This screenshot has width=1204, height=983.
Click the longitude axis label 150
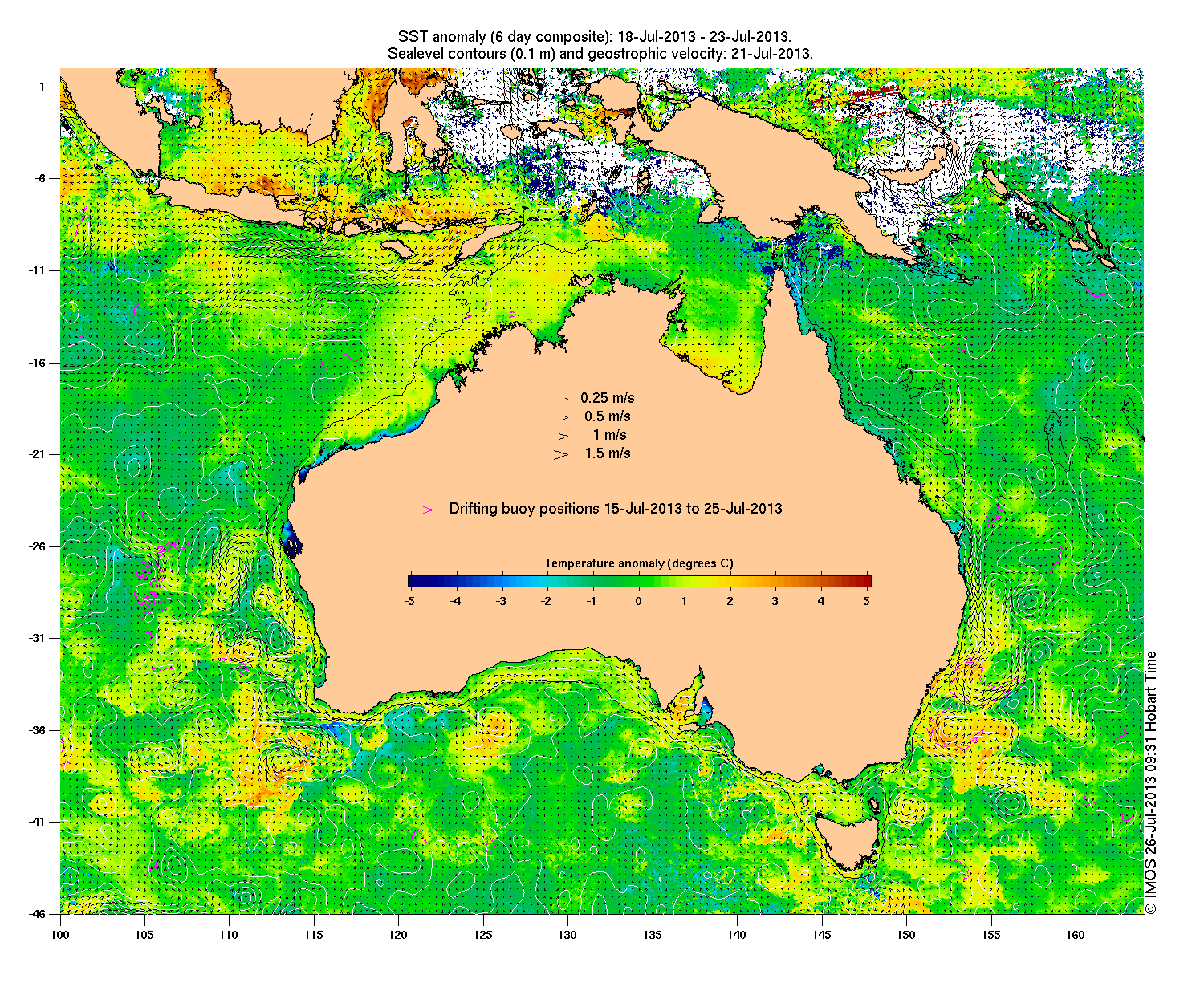[x=906, y=935]
